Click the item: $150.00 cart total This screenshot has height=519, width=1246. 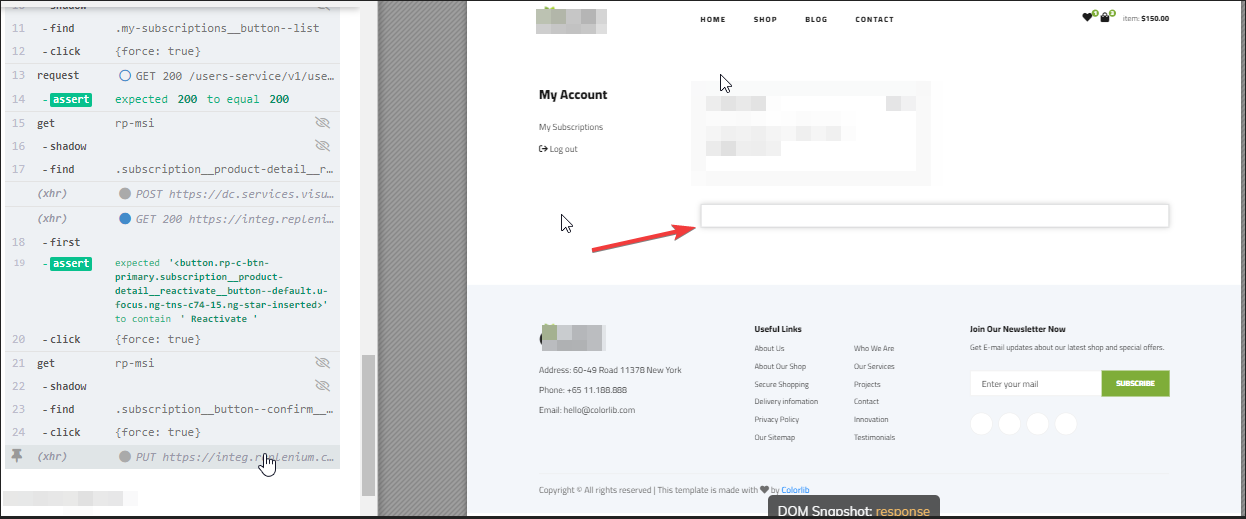[x=1146, y=18]
